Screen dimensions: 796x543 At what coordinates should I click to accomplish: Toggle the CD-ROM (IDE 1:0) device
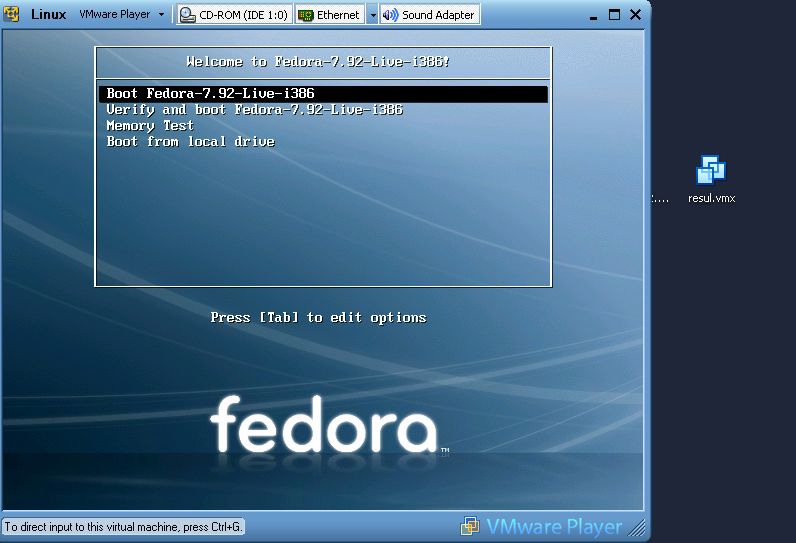click(235, 15)
